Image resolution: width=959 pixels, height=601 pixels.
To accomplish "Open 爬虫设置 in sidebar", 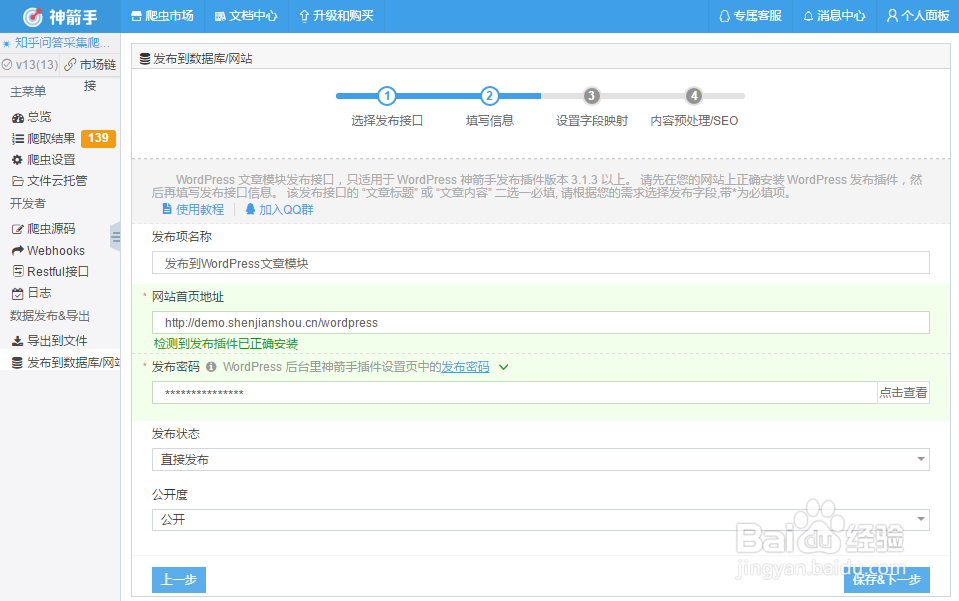I will click(x=43, y=160).
